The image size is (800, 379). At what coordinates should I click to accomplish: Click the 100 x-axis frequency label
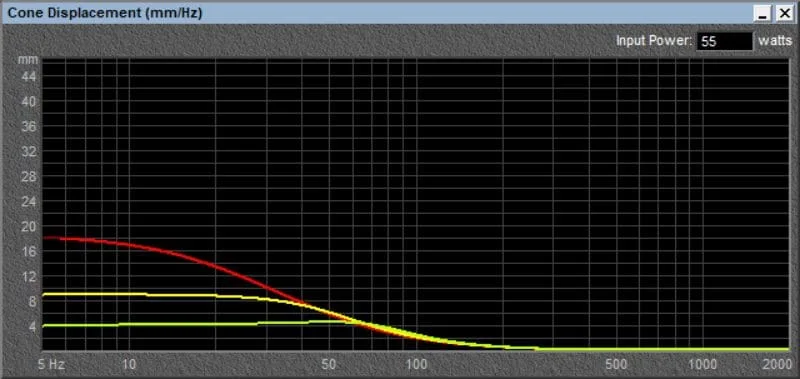(417, 364)
